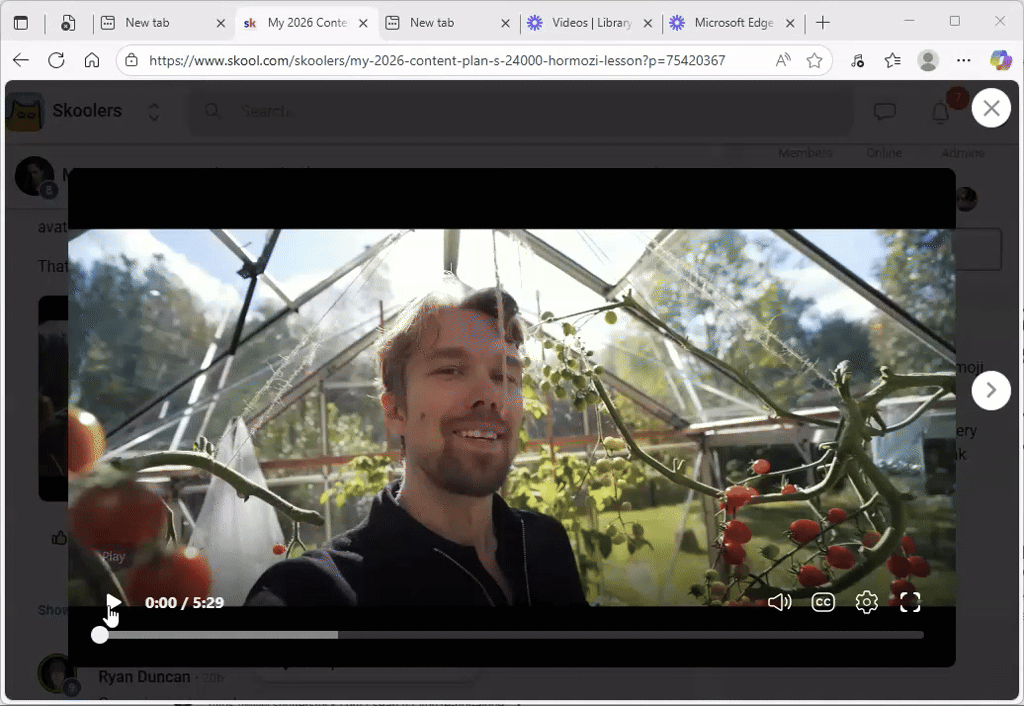This screenshot has height=706, width=1024.
Task: Click the skool.com address bar URL
Action: [x=437, y=60]
